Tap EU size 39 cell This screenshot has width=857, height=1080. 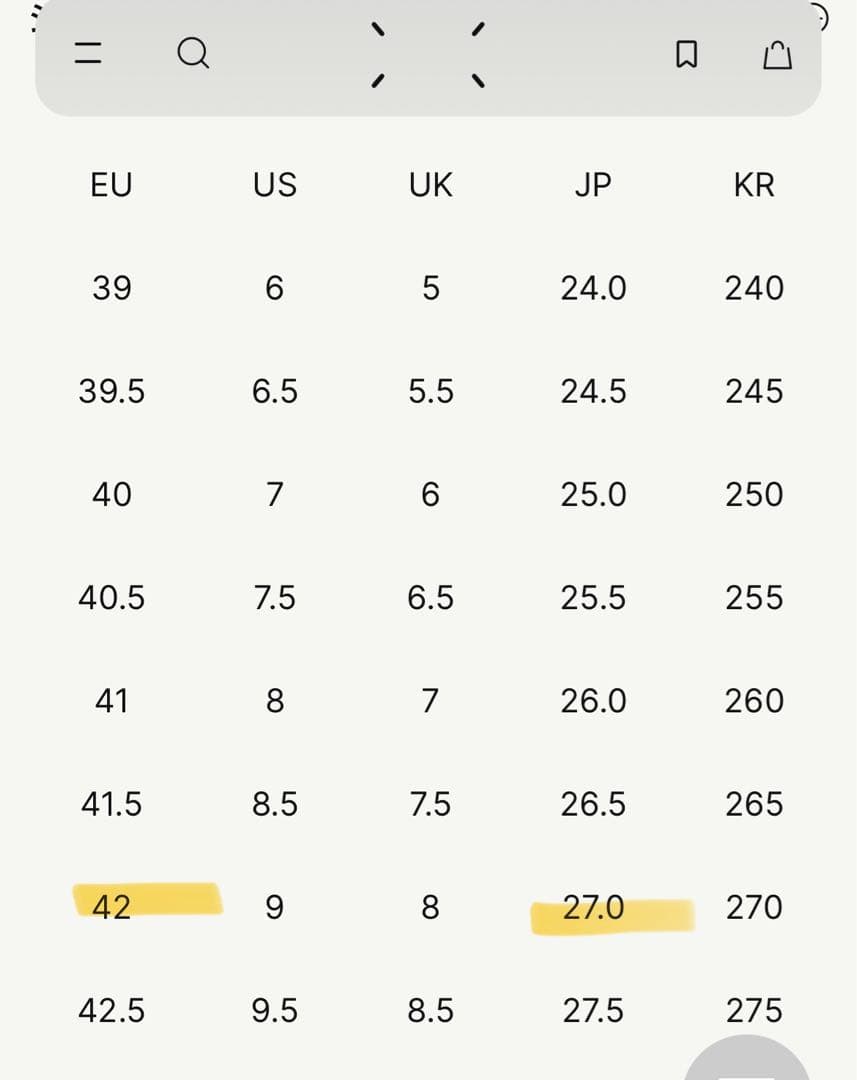[x=111, y=288]
